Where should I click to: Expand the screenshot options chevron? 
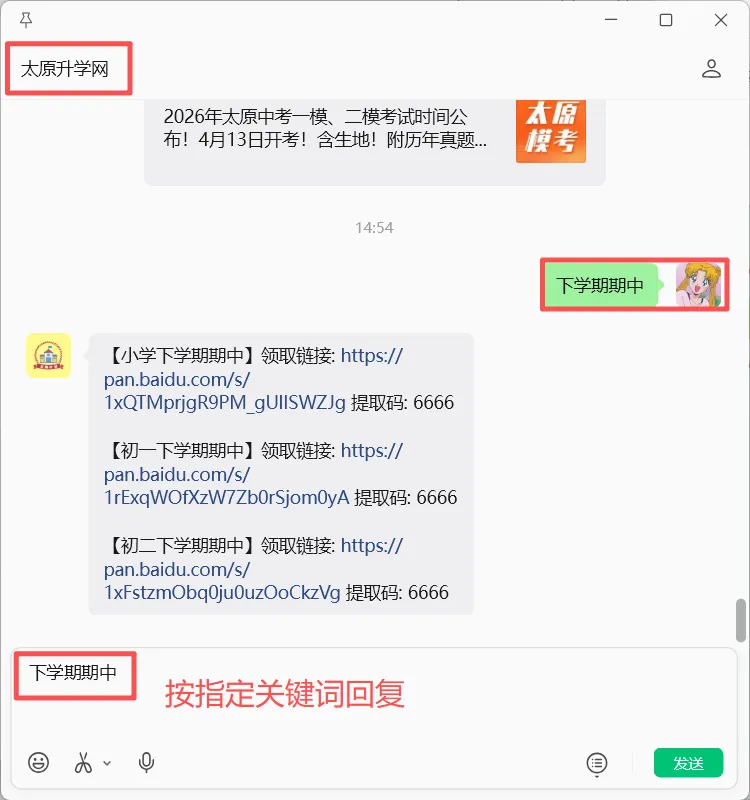pyautogui.click(x=107, y=763)
